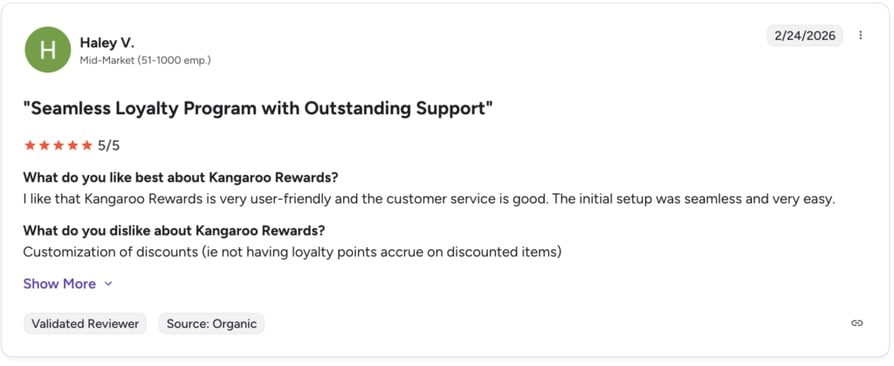Open reviewer name Haley V.
The width and height of the screenshot is (894, 366).
[x=107, y=43]
